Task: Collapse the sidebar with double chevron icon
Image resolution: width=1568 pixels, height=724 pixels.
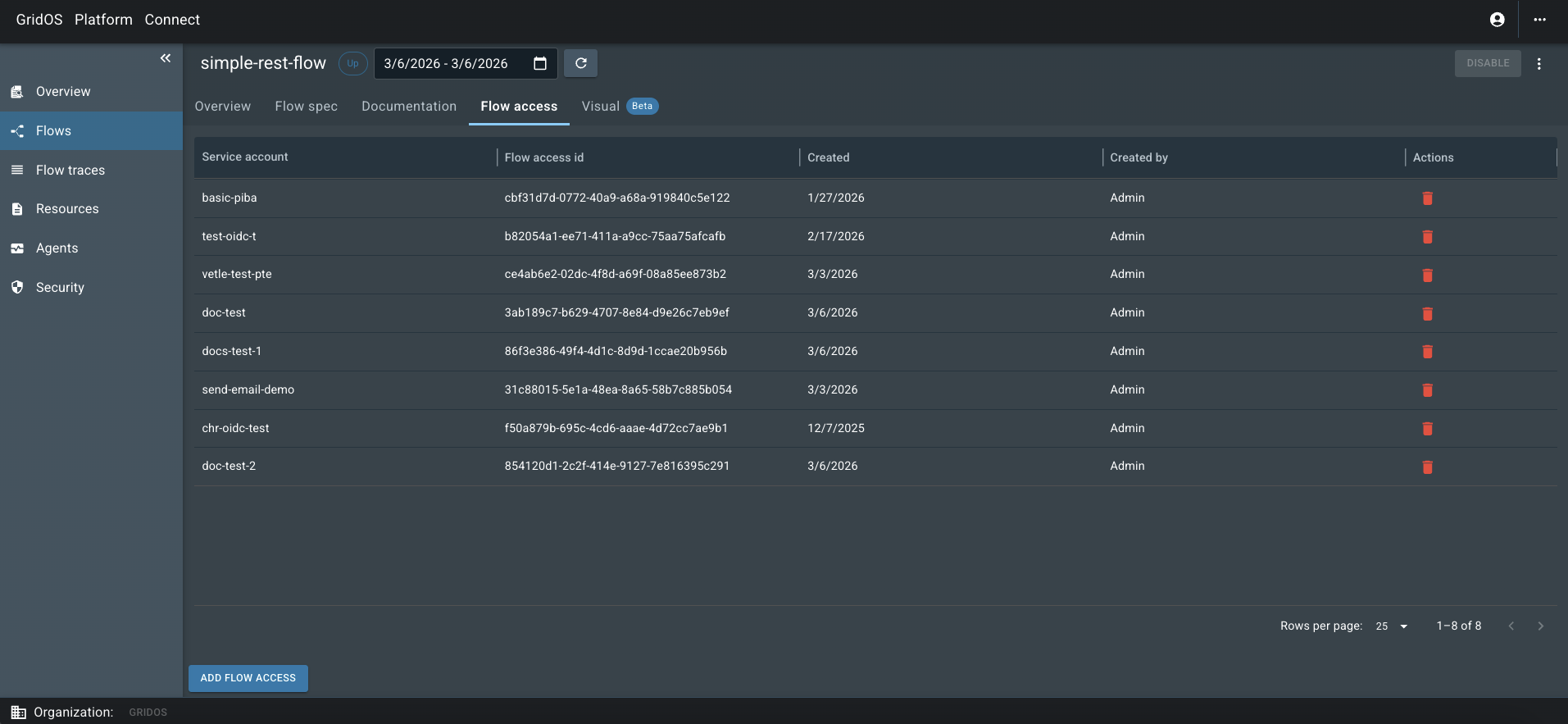Action: pos(166,58)
